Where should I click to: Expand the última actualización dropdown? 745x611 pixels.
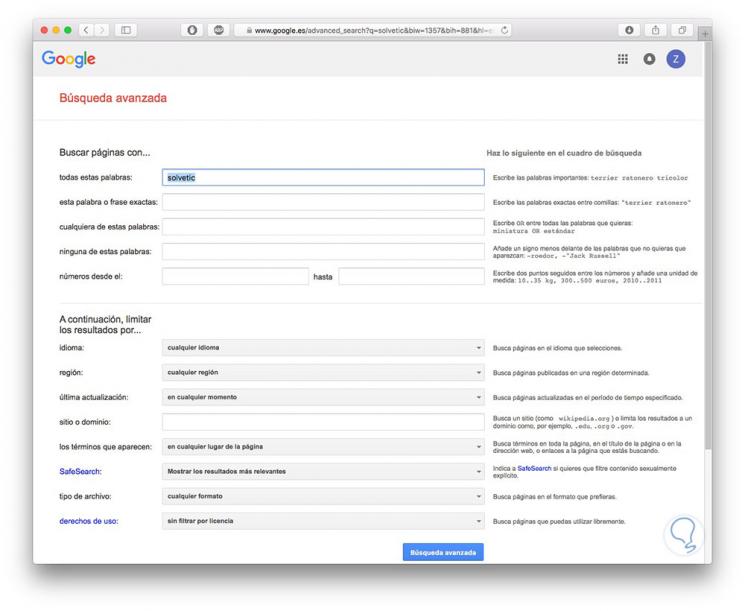(323, 397)
